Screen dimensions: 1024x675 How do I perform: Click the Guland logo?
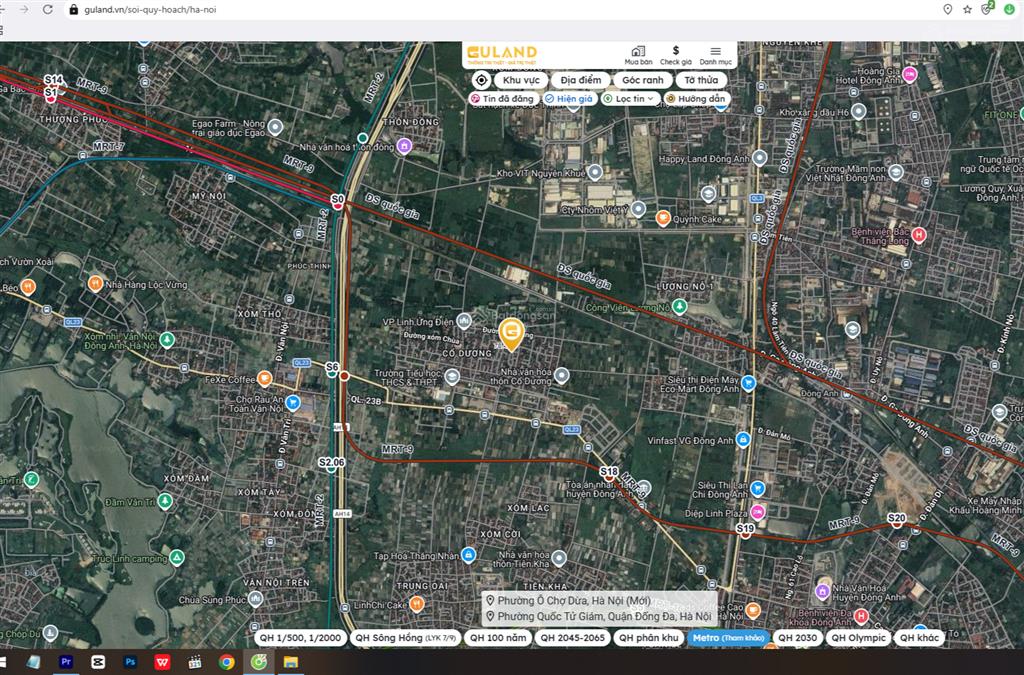502,54
